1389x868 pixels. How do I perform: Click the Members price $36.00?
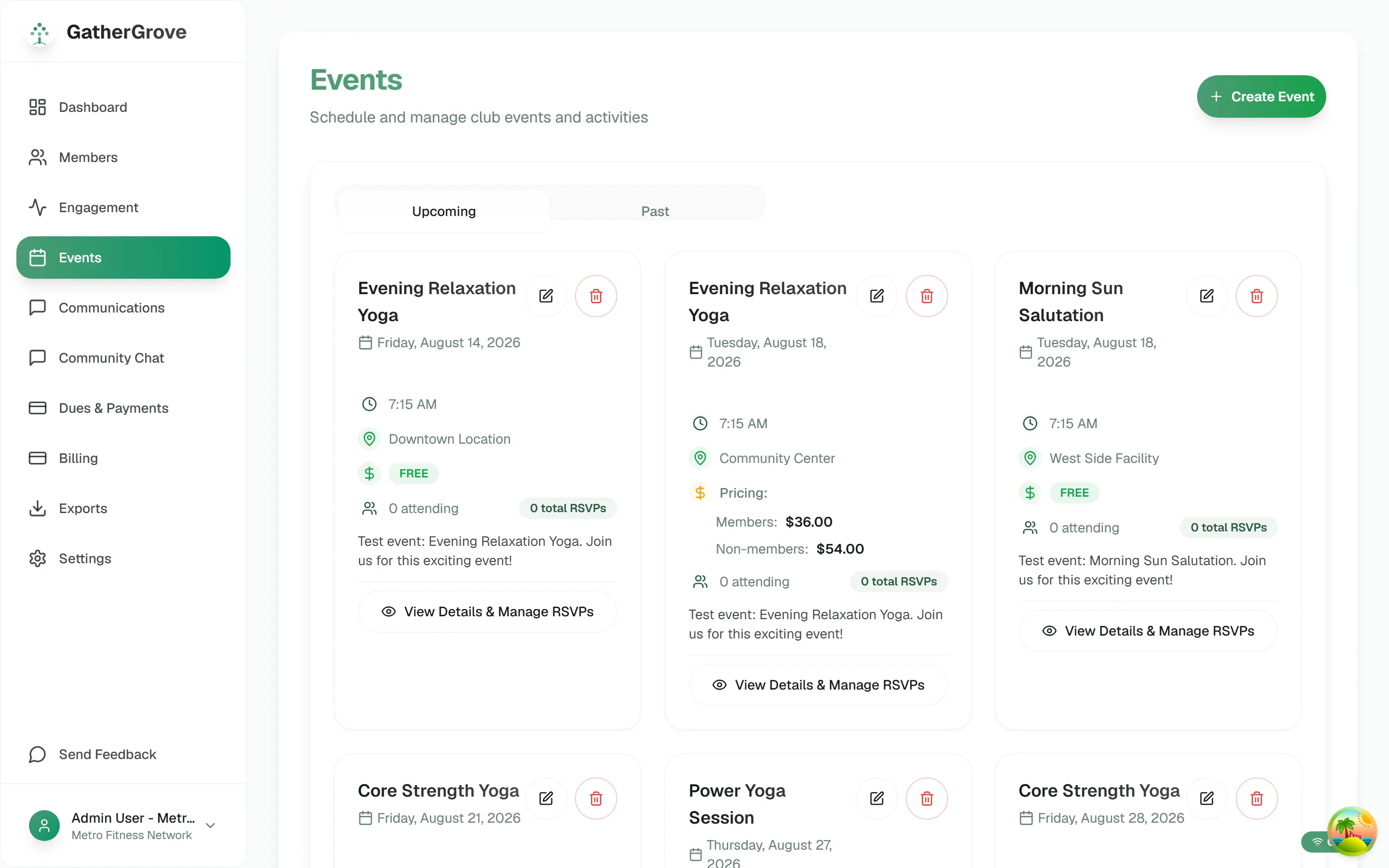pos(809,522)
